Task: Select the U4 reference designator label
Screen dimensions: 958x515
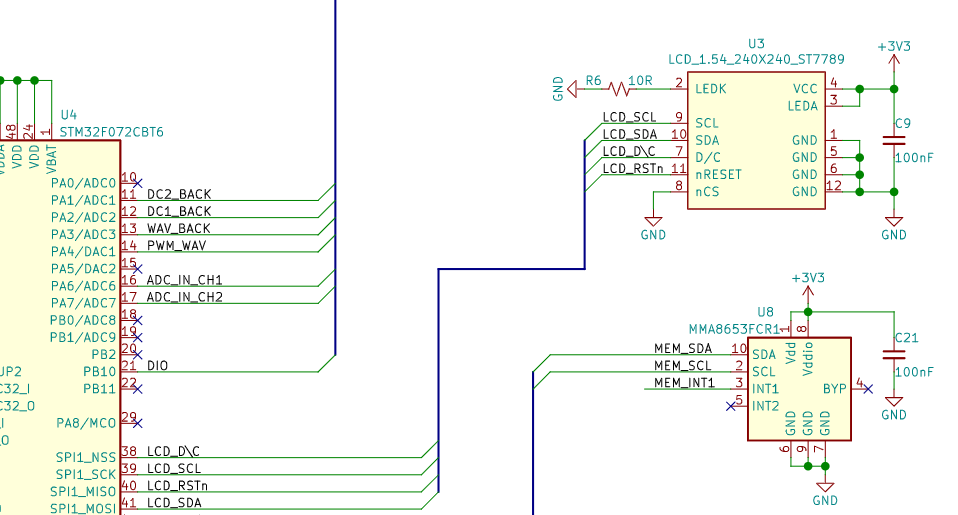Action: pyautogui.click(x=68, y=115)
